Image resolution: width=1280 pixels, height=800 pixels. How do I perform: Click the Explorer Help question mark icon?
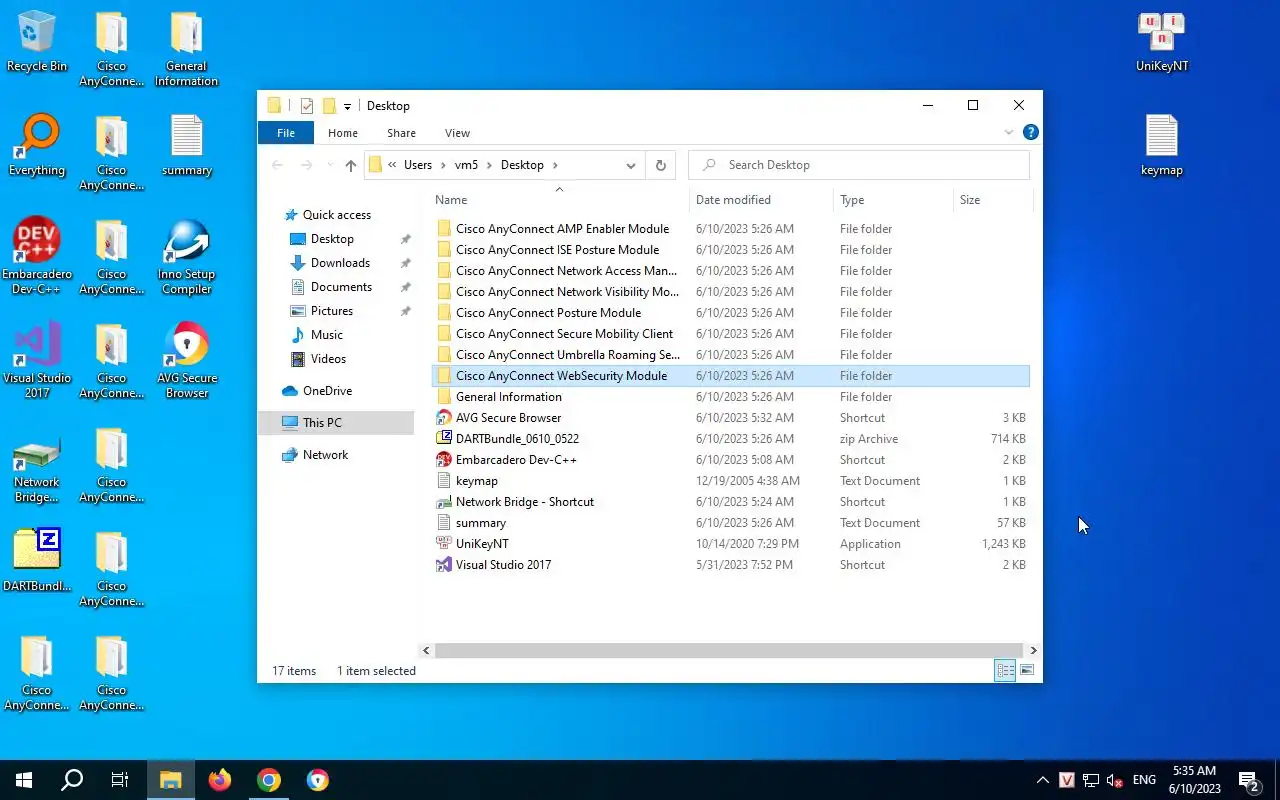pos(1031,132)
